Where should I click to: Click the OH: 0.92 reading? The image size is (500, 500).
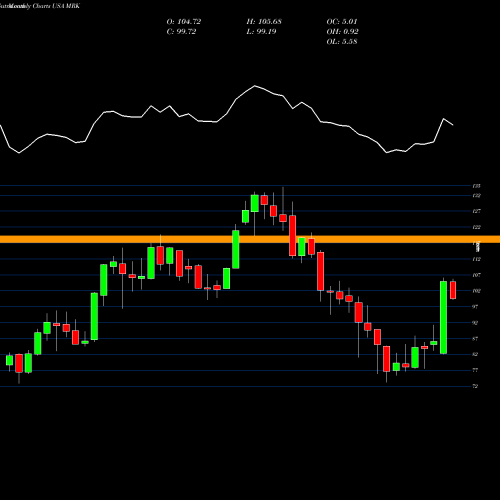(342, 32)
